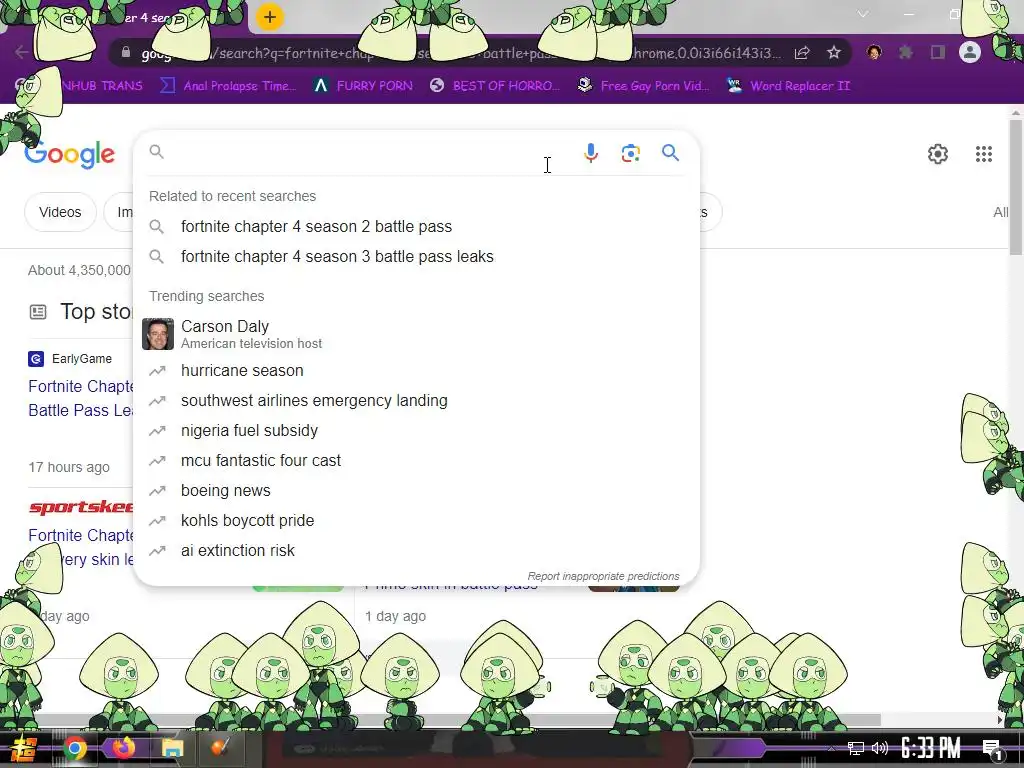Click the brown-haired extension avatar icon
1024x768 pixels.
pyautogui.click(x=874, y=52)
